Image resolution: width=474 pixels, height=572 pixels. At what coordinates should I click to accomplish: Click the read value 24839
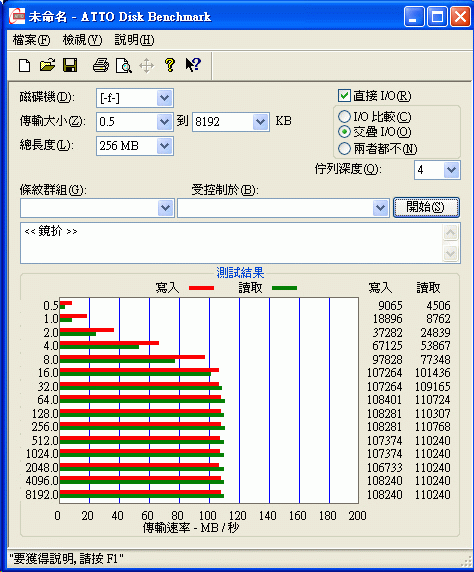(x=435, y=332)
